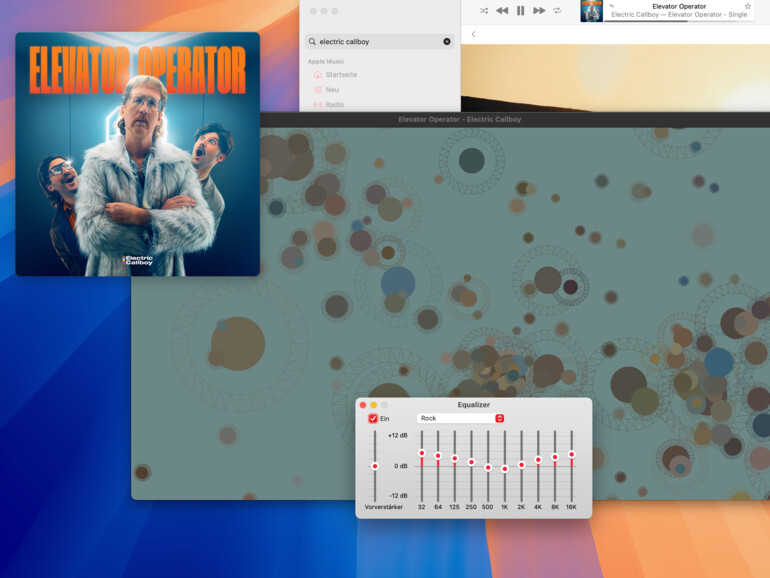The height and width of the screenshot is (578, 770).
Task: Skip forward to the next track
Action: coord(539,10)
